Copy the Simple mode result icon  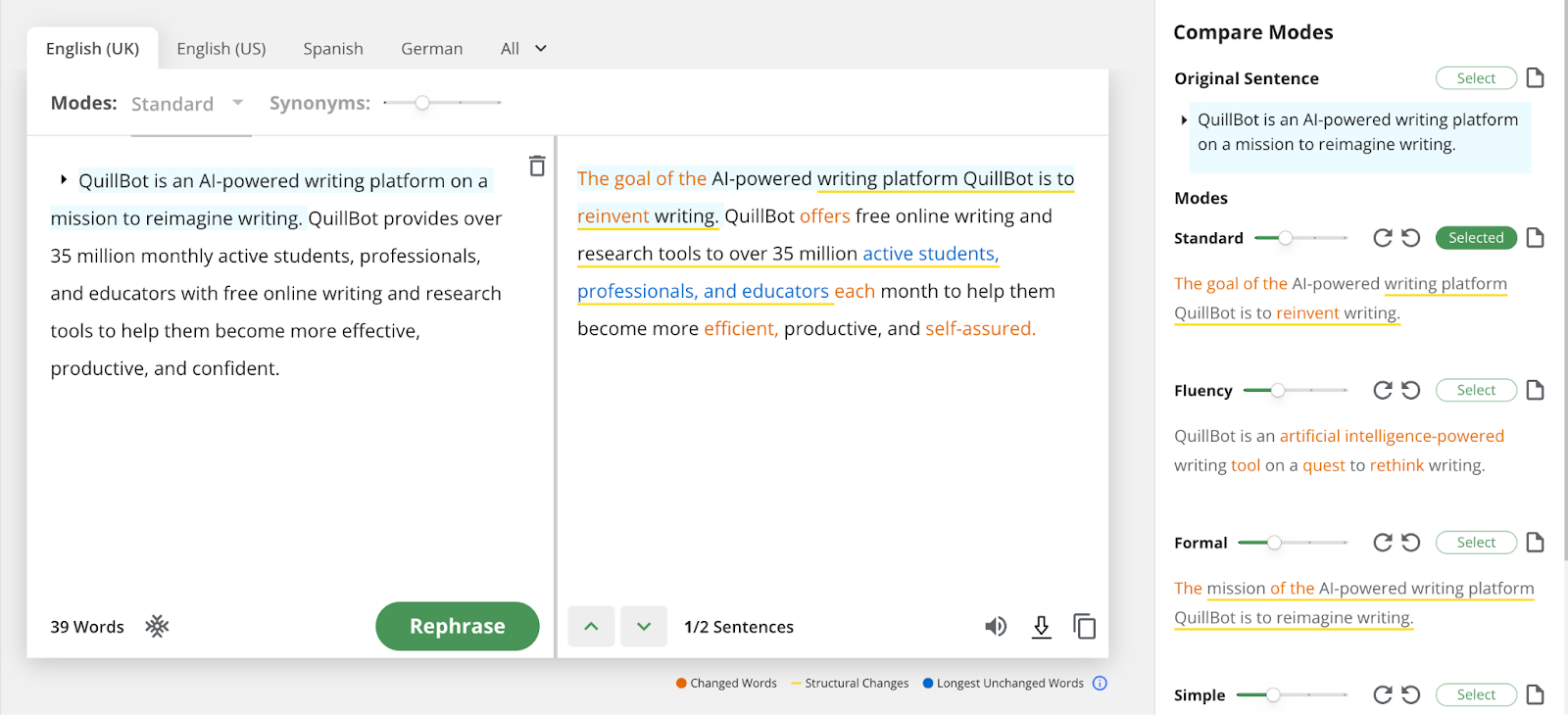coord(1536,694)
